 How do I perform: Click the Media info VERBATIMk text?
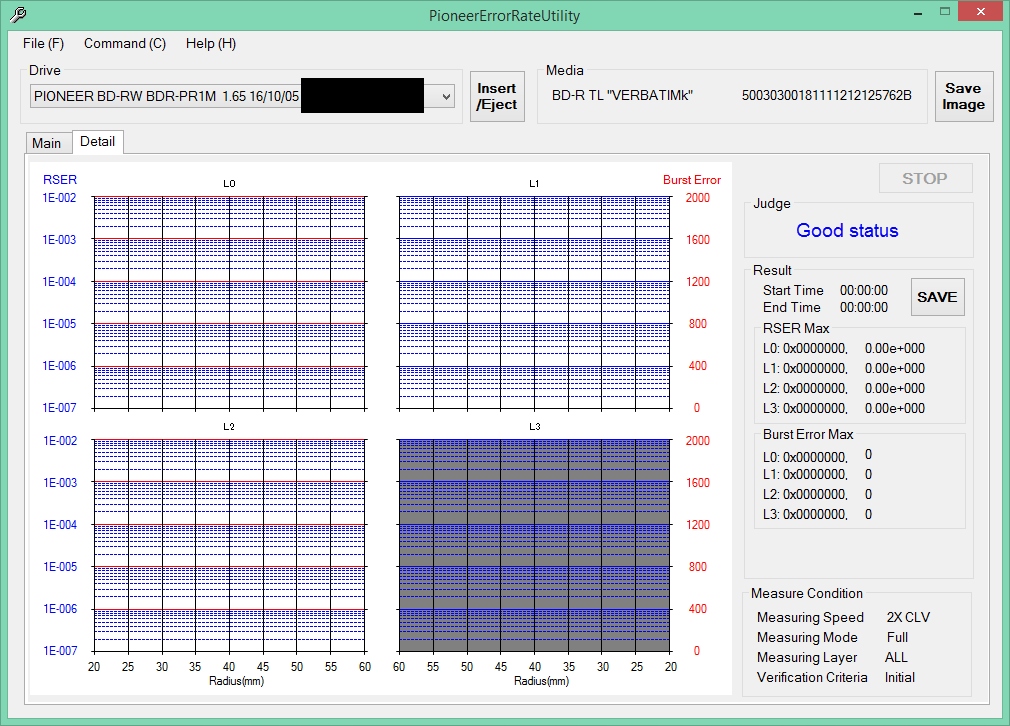(x=623, y=96)
